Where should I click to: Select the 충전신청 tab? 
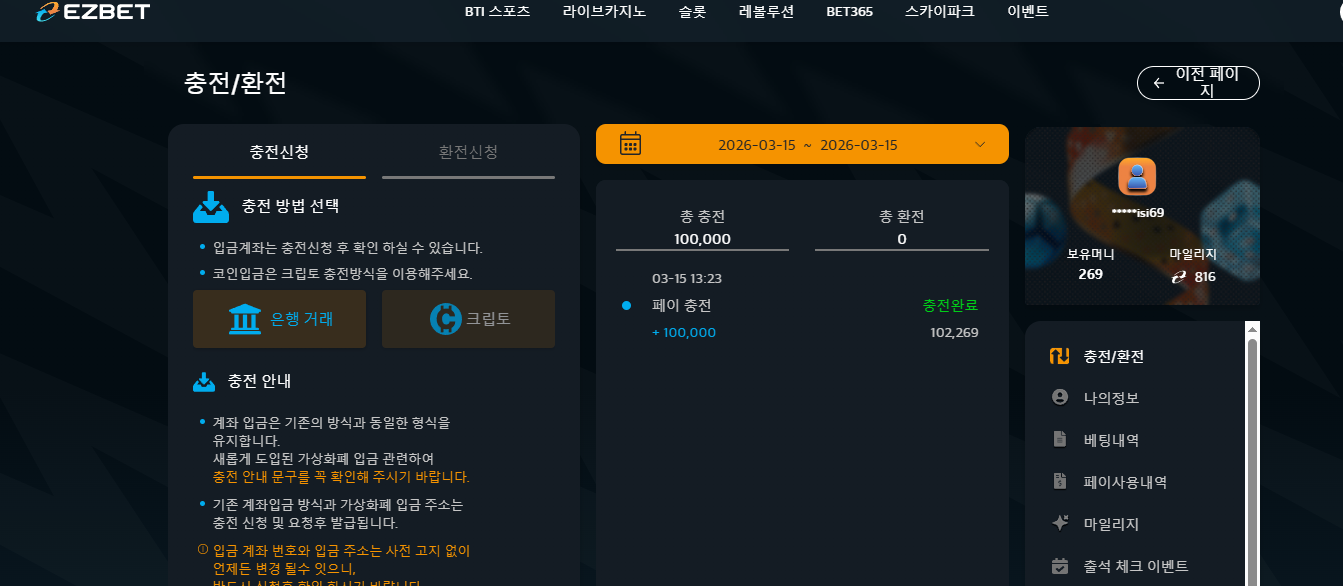(279, 152)
